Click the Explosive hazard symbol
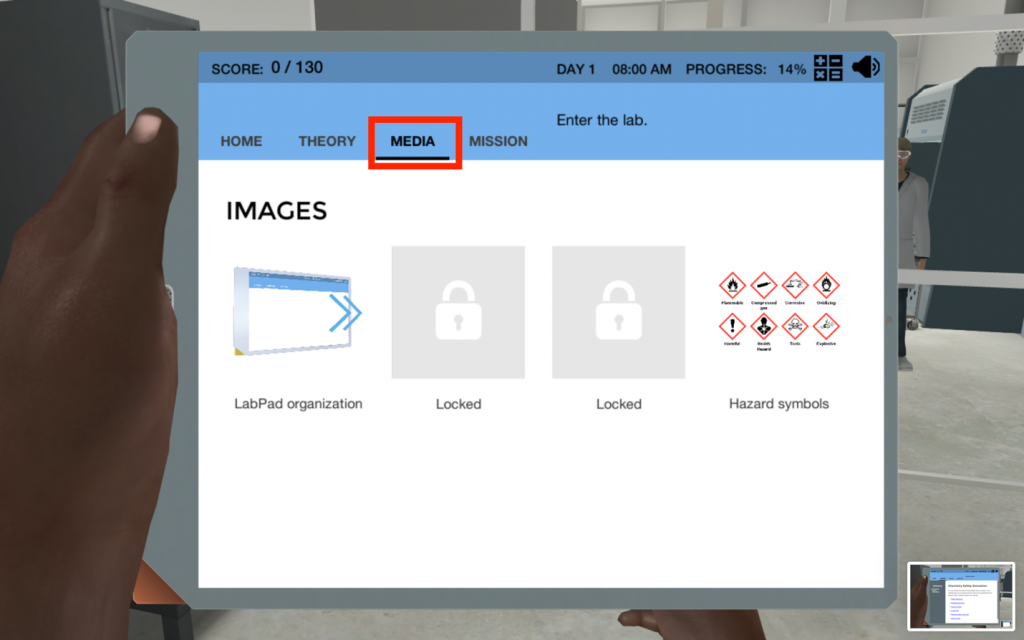This screenshot has width=1024, height=640. 825,326
